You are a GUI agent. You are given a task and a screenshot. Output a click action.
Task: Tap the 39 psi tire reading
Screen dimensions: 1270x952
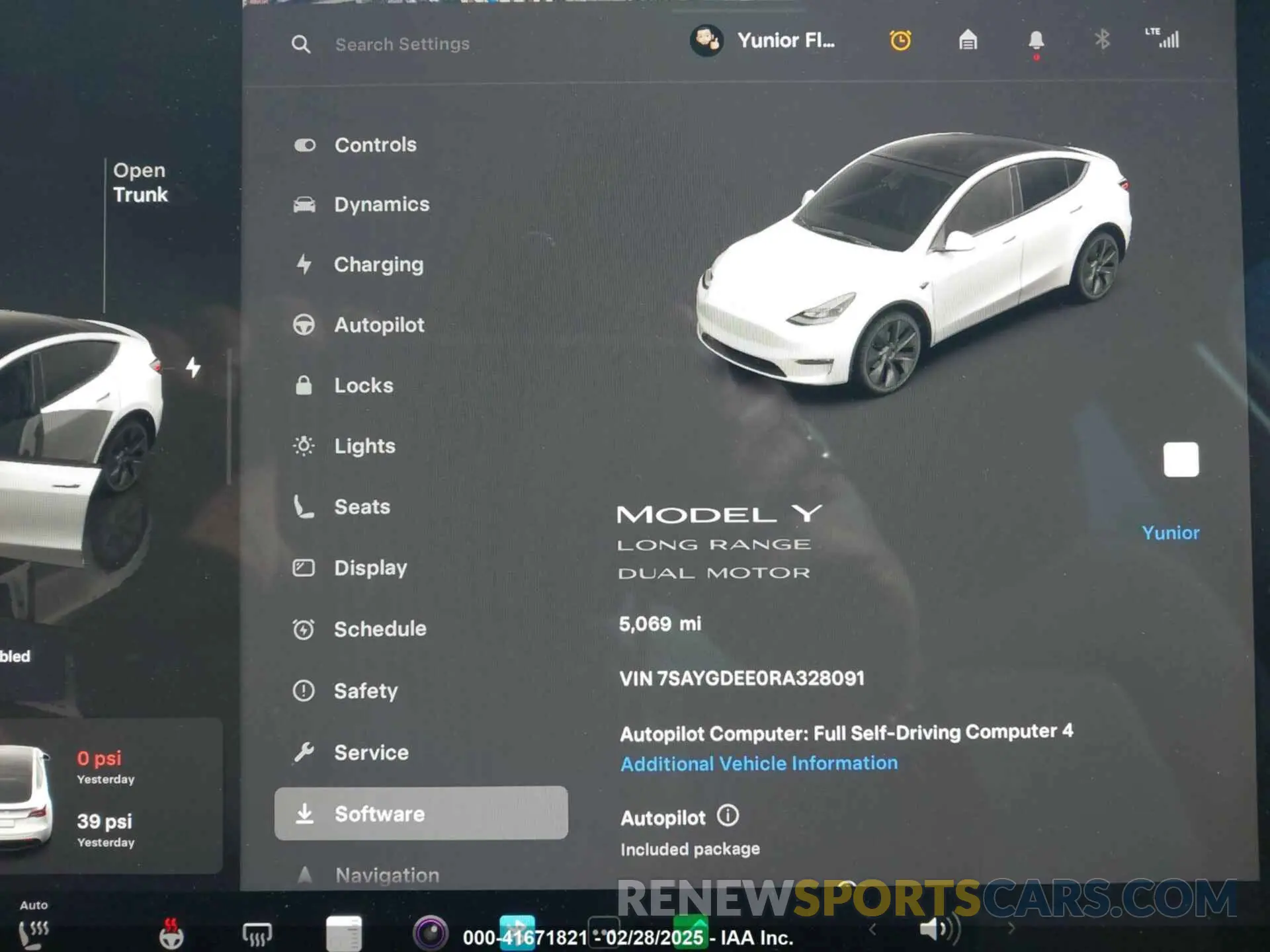(105, 821)
